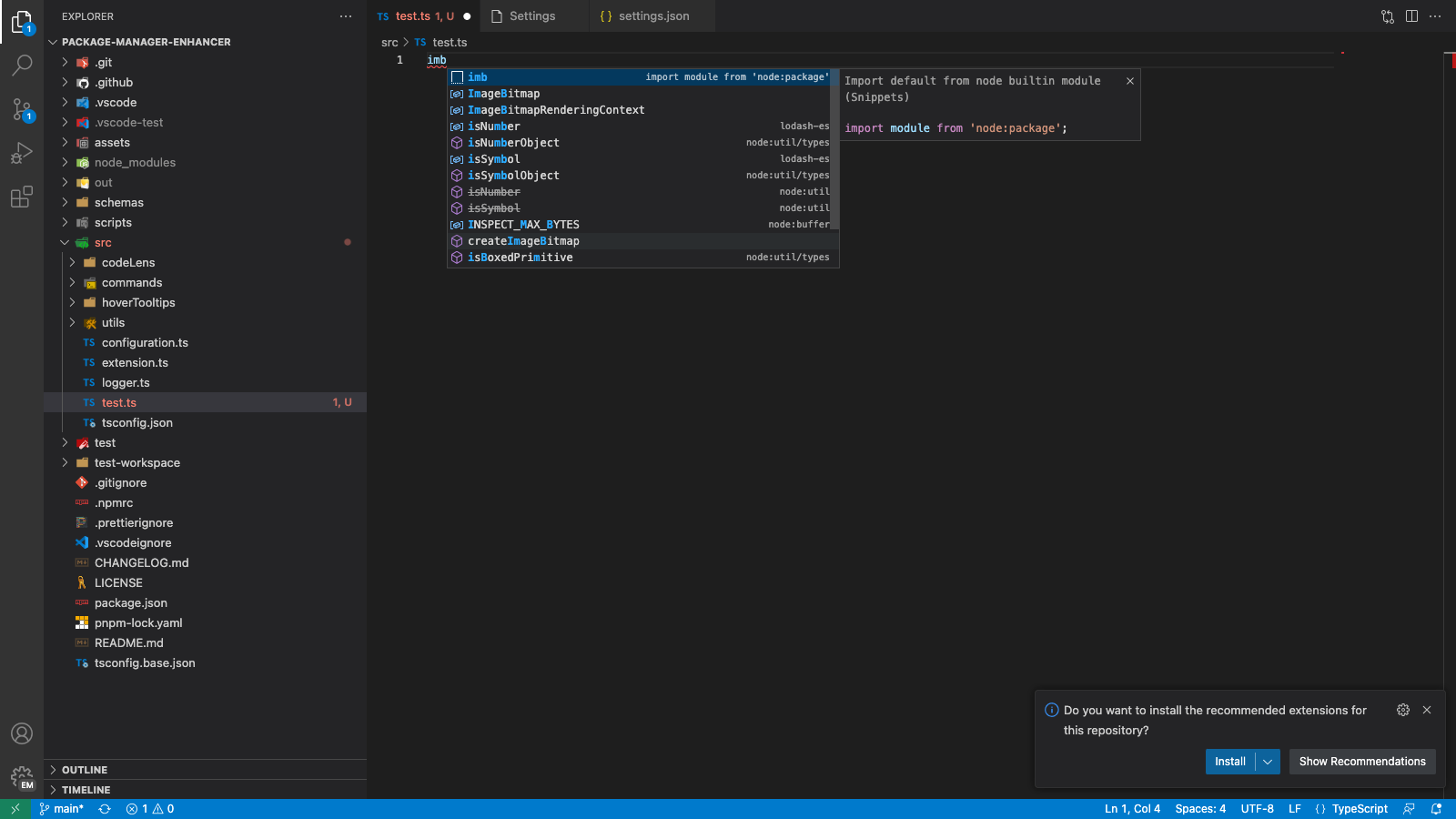This screenshot has height=819, width=1456.
Task: Click Show Recommendations button
Action: point(1362,762)
